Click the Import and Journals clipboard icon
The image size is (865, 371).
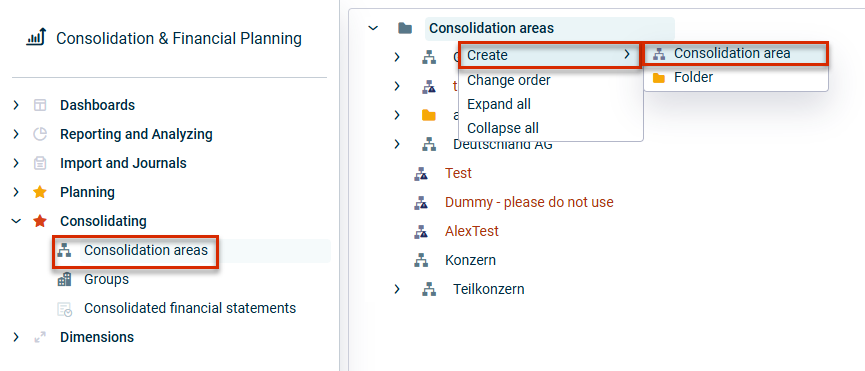coord(40,163)
